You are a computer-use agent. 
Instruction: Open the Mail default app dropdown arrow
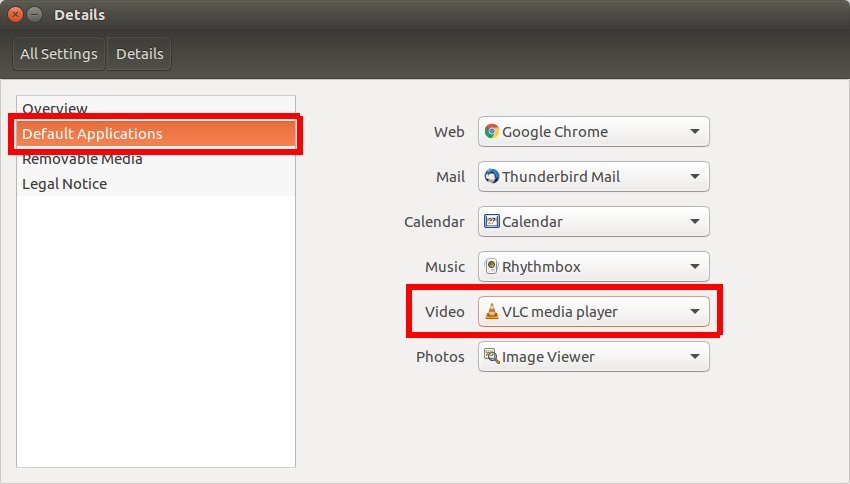point(694,177)
